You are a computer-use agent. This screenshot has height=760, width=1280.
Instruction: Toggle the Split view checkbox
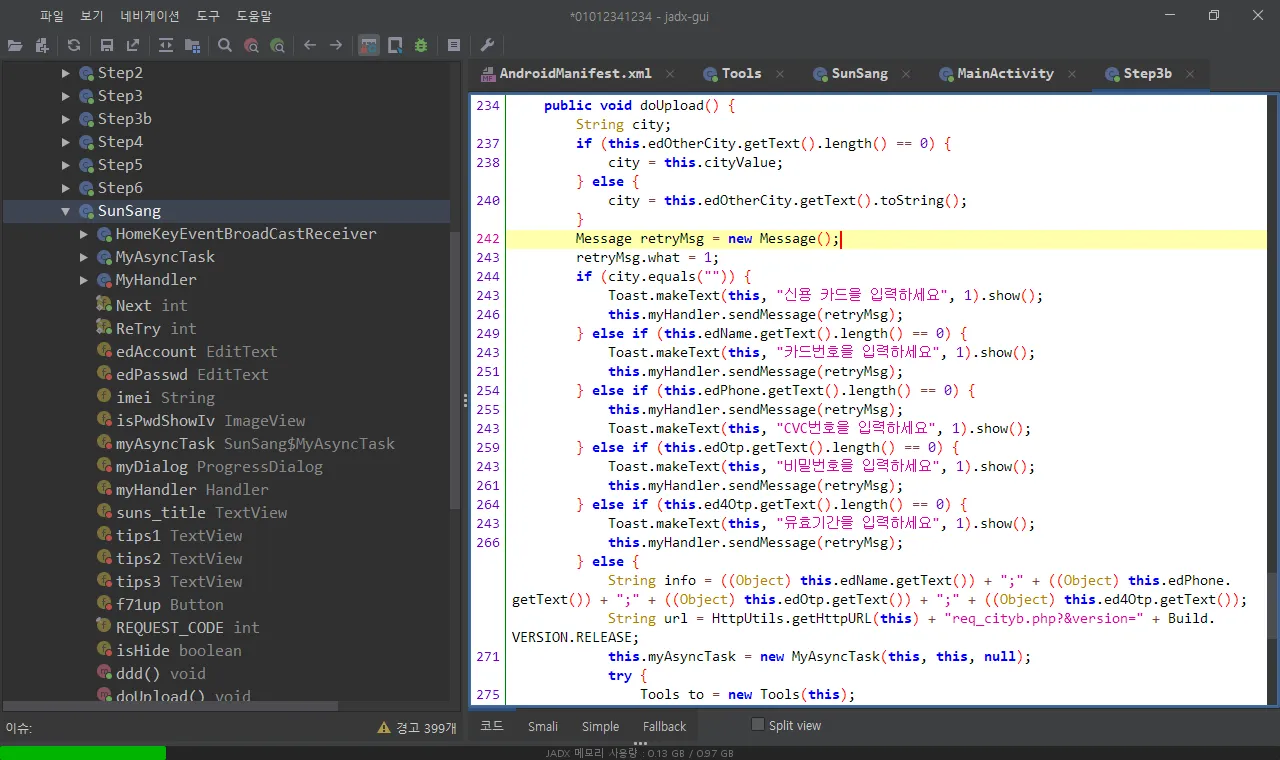(758, 725)
